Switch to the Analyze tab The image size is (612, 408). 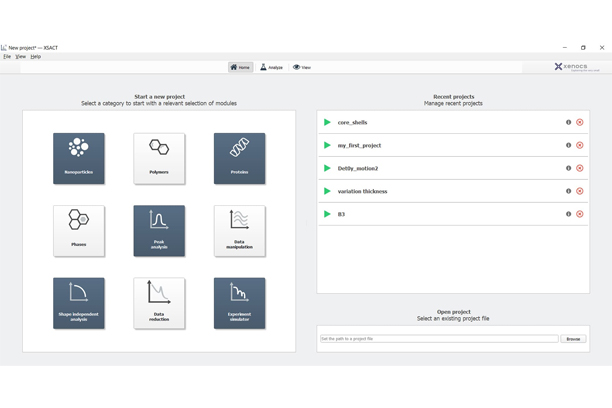271,67
